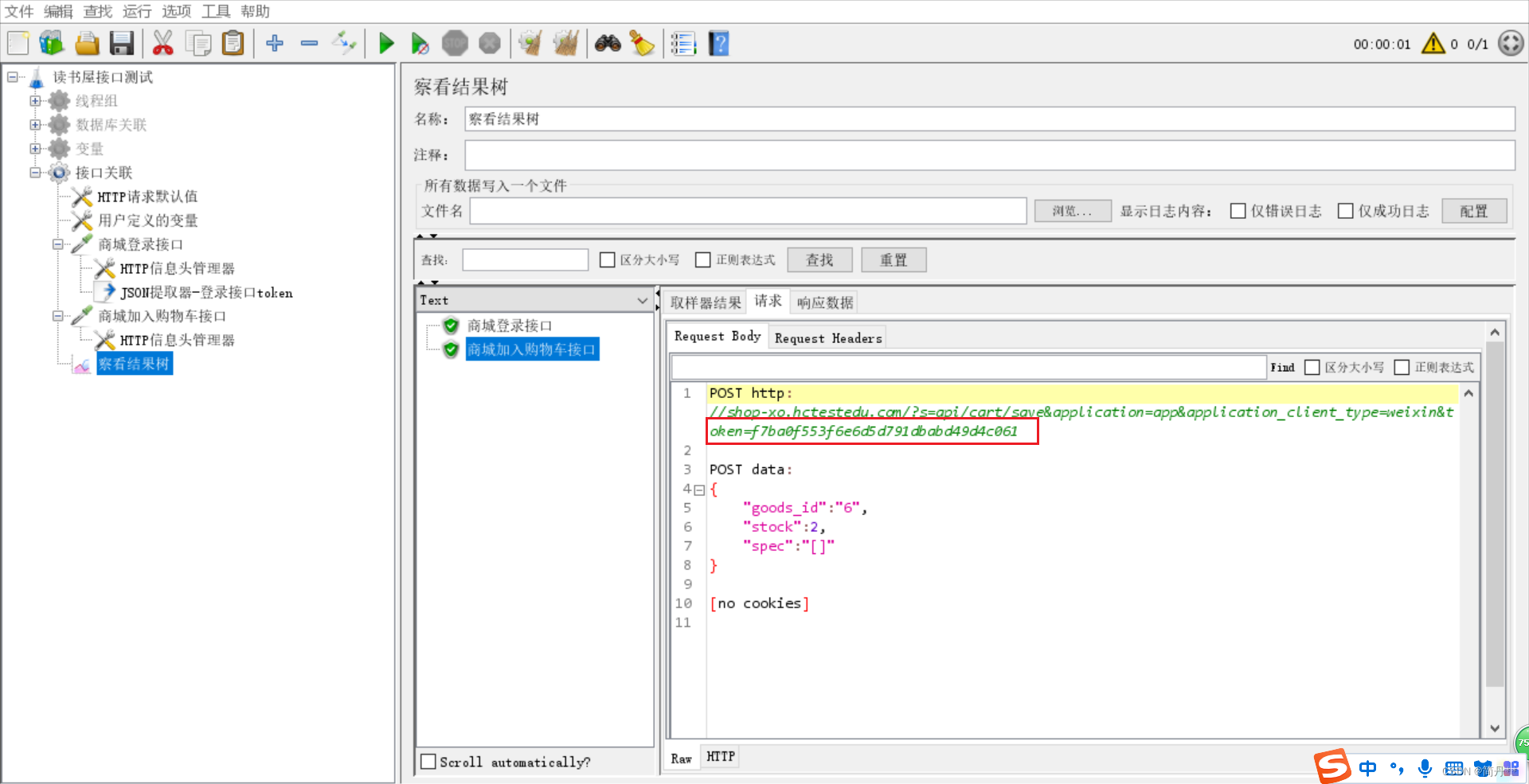Collapse the 商城登录接口 sampler node
The width and height of the screenshot is (1529, 784).
(x=57, y=244)
